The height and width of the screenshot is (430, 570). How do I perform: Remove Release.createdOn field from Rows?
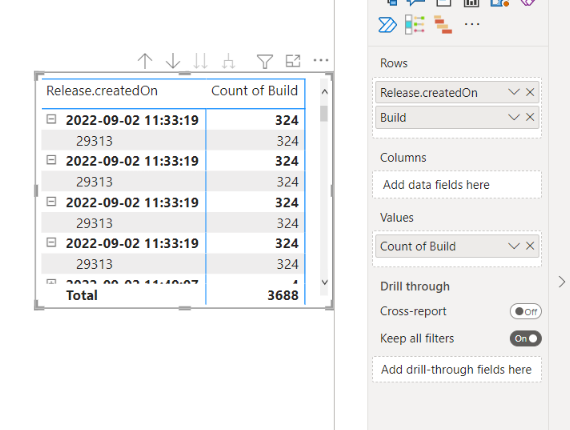[x=530, y=92]
